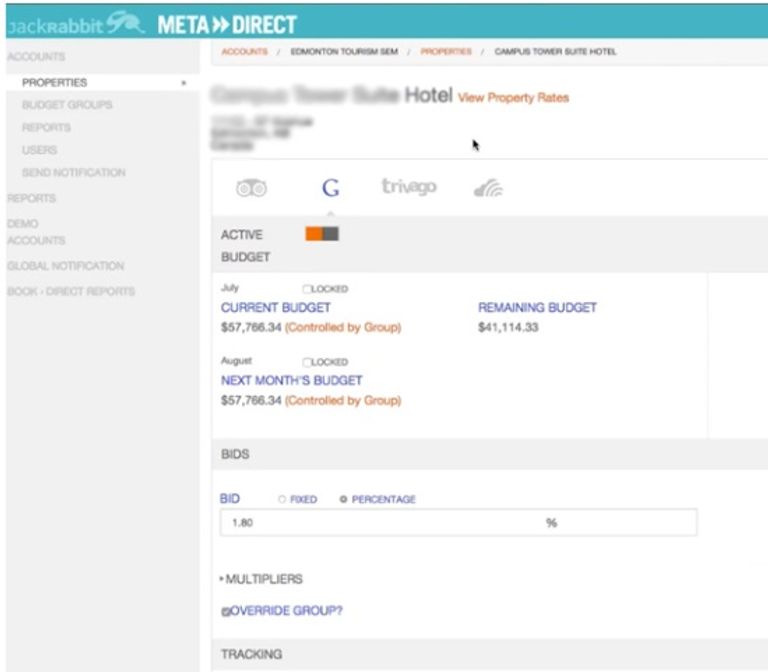This screenshot has width=768, height=672.
Task: Select the Google channel tab
Action: pyautogui.click(x=331, y=188)
